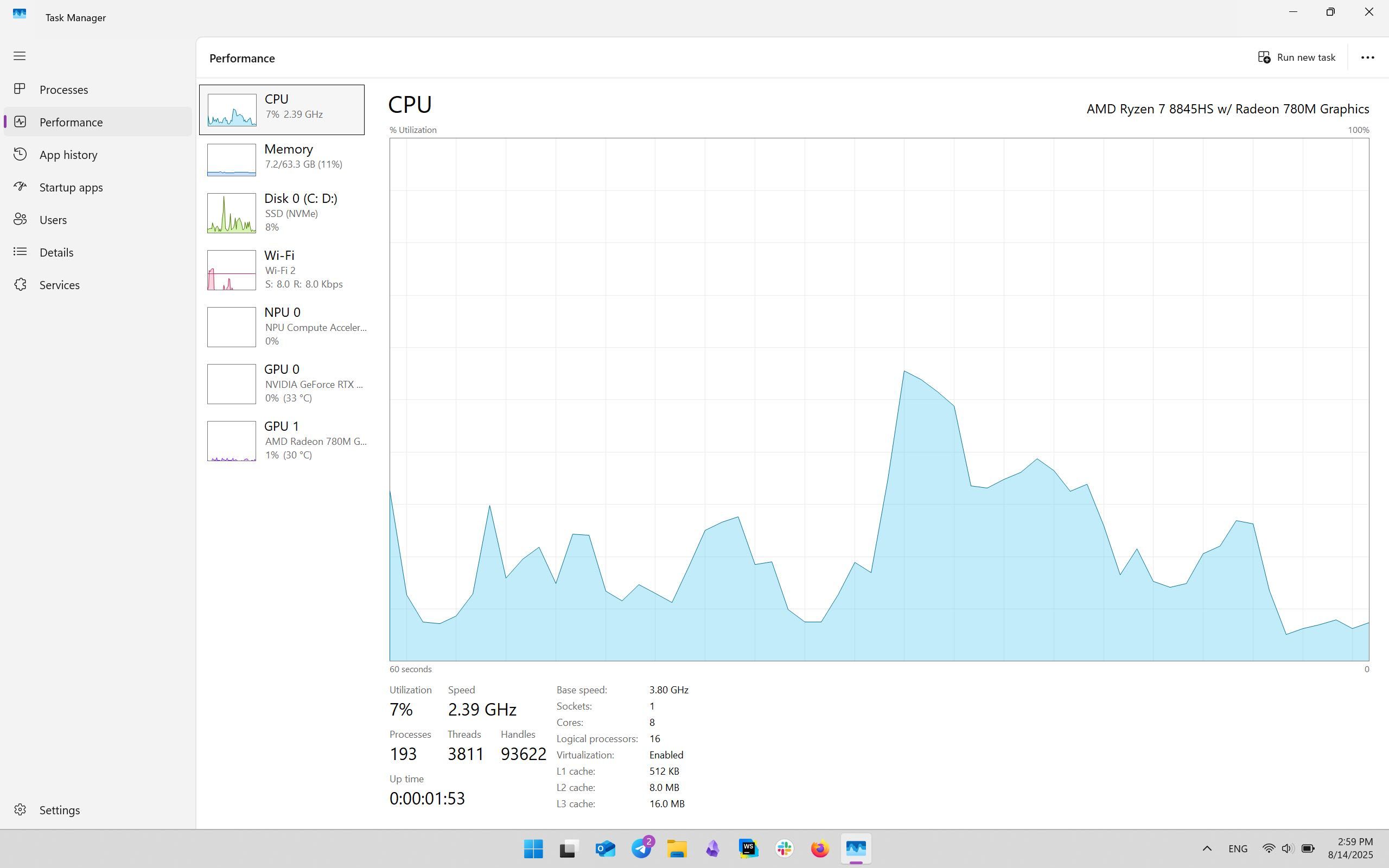Select the Memory mini graph thumbnail
1389x868 pixels.
[x=231, y=159]
